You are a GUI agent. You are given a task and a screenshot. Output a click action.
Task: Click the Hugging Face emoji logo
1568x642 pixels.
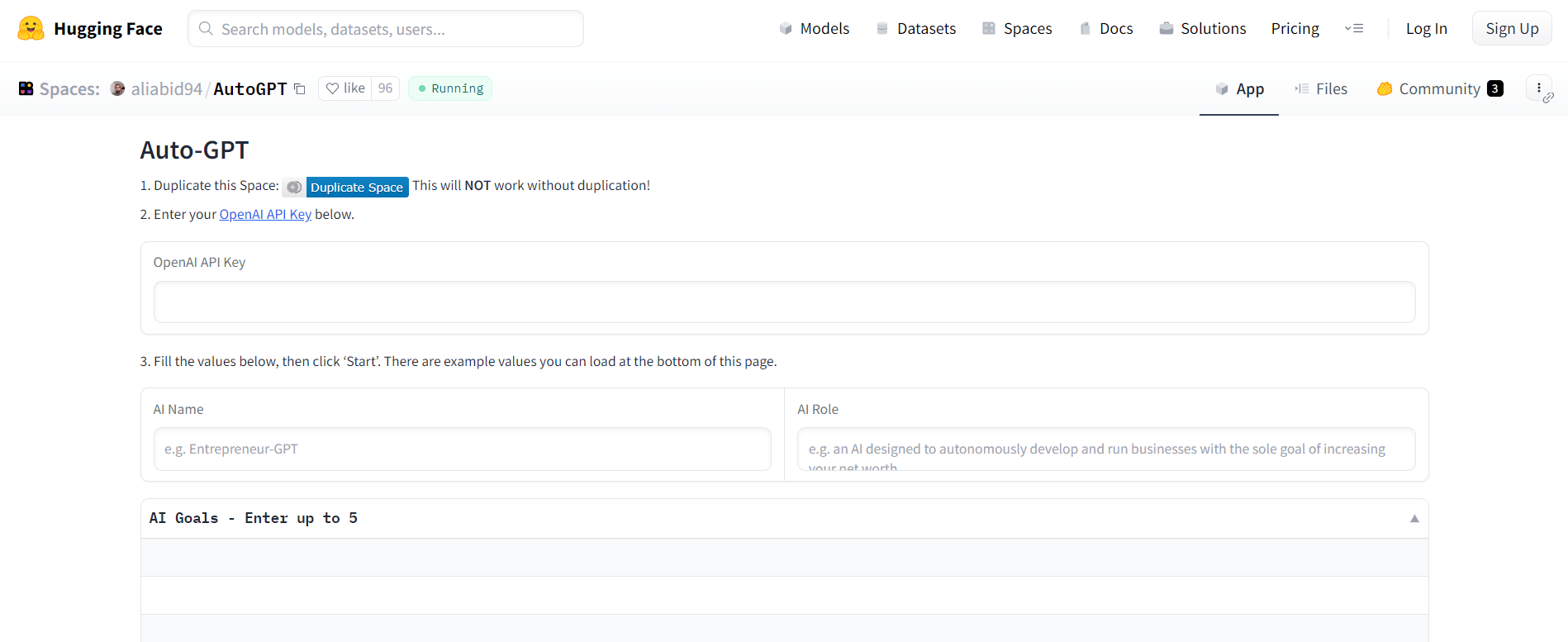click(31, 29)
